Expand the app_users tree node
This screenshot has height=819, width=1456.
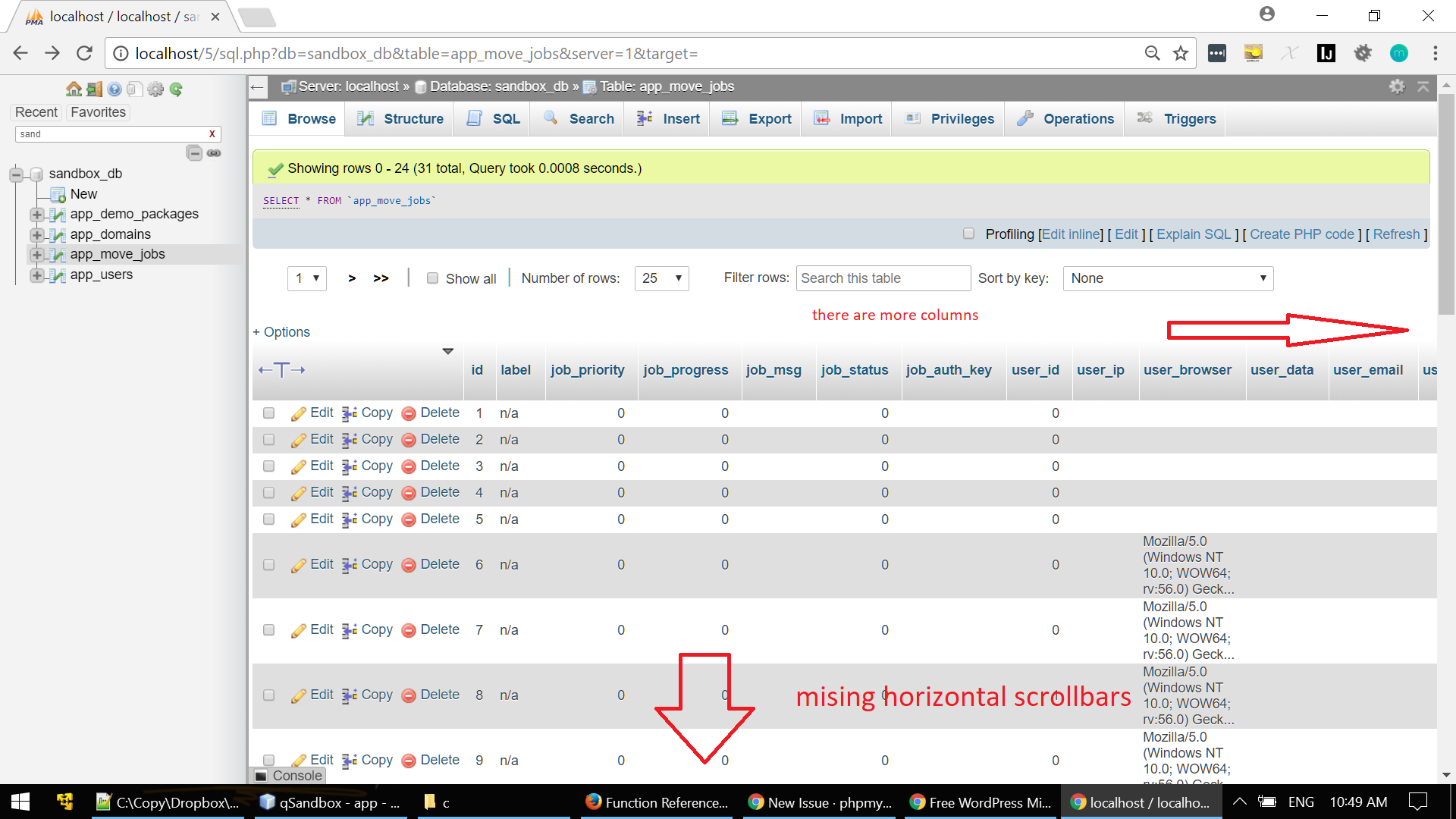[x=36, y=275]
